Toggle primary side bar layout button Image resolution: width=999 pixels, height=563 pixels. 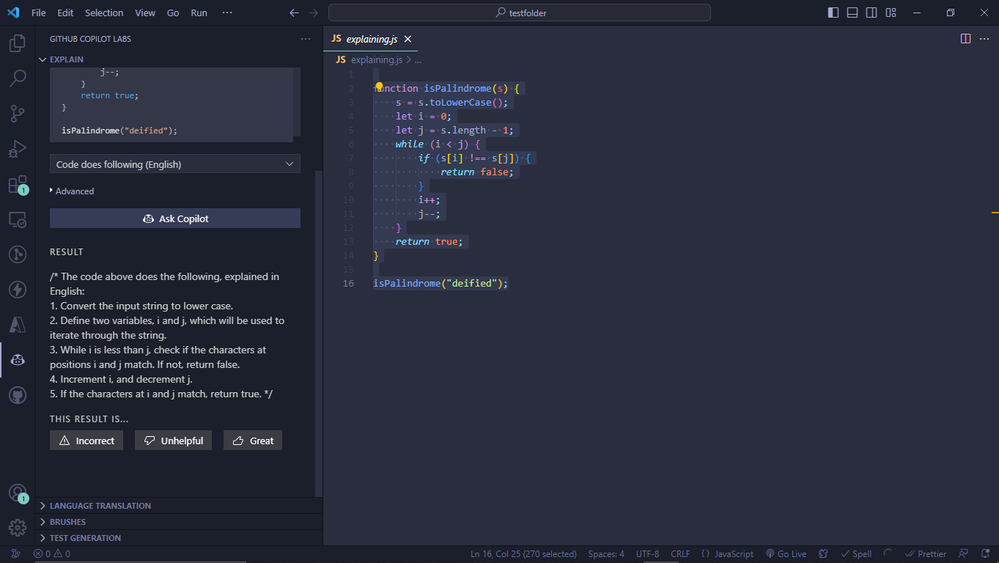(834, 13)
